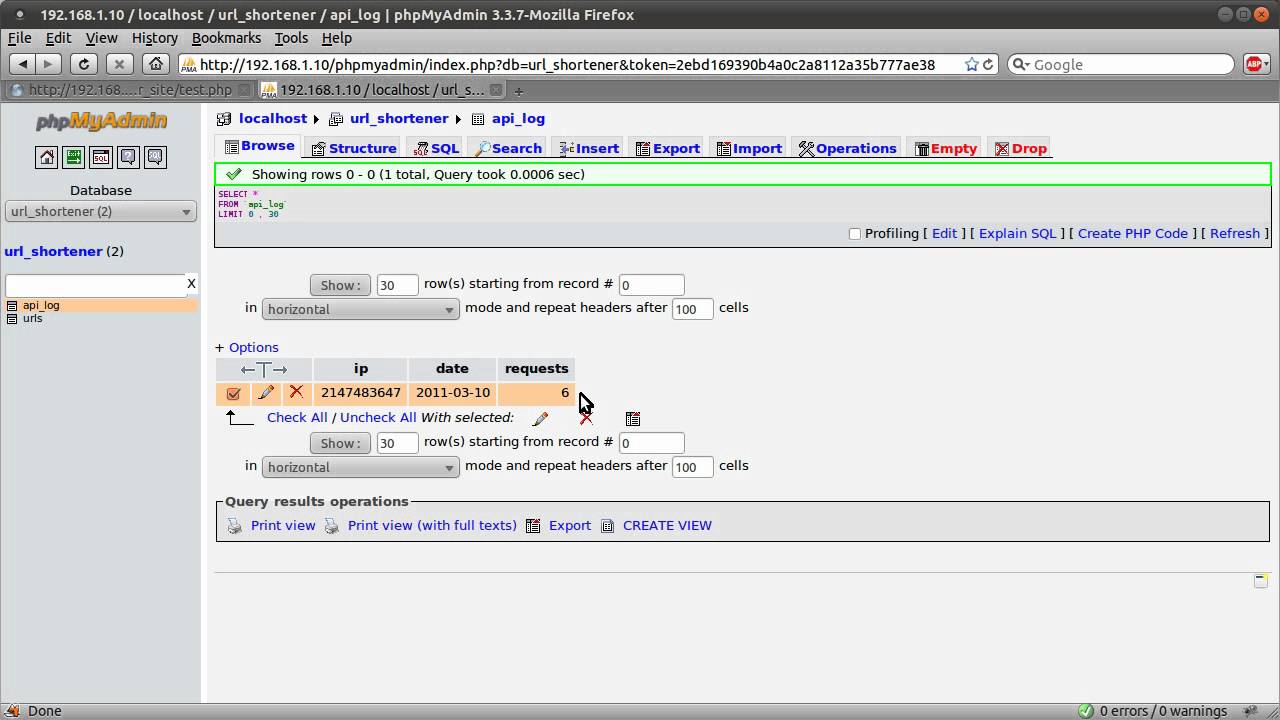The height and width of the screenshot is (720, 1280).
Task: Click the Create PHP Code link
Action: point(1133,234)
